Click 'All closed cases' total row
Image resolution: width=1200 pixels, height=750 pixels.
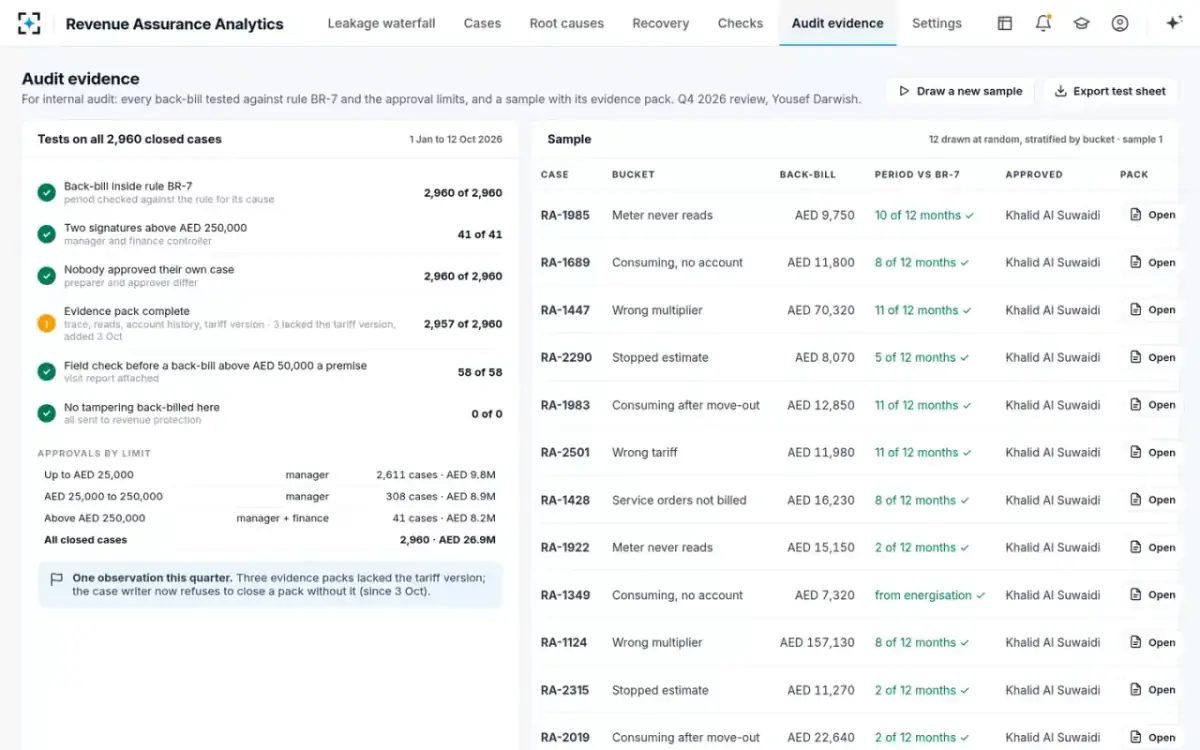tap(270, 540)
